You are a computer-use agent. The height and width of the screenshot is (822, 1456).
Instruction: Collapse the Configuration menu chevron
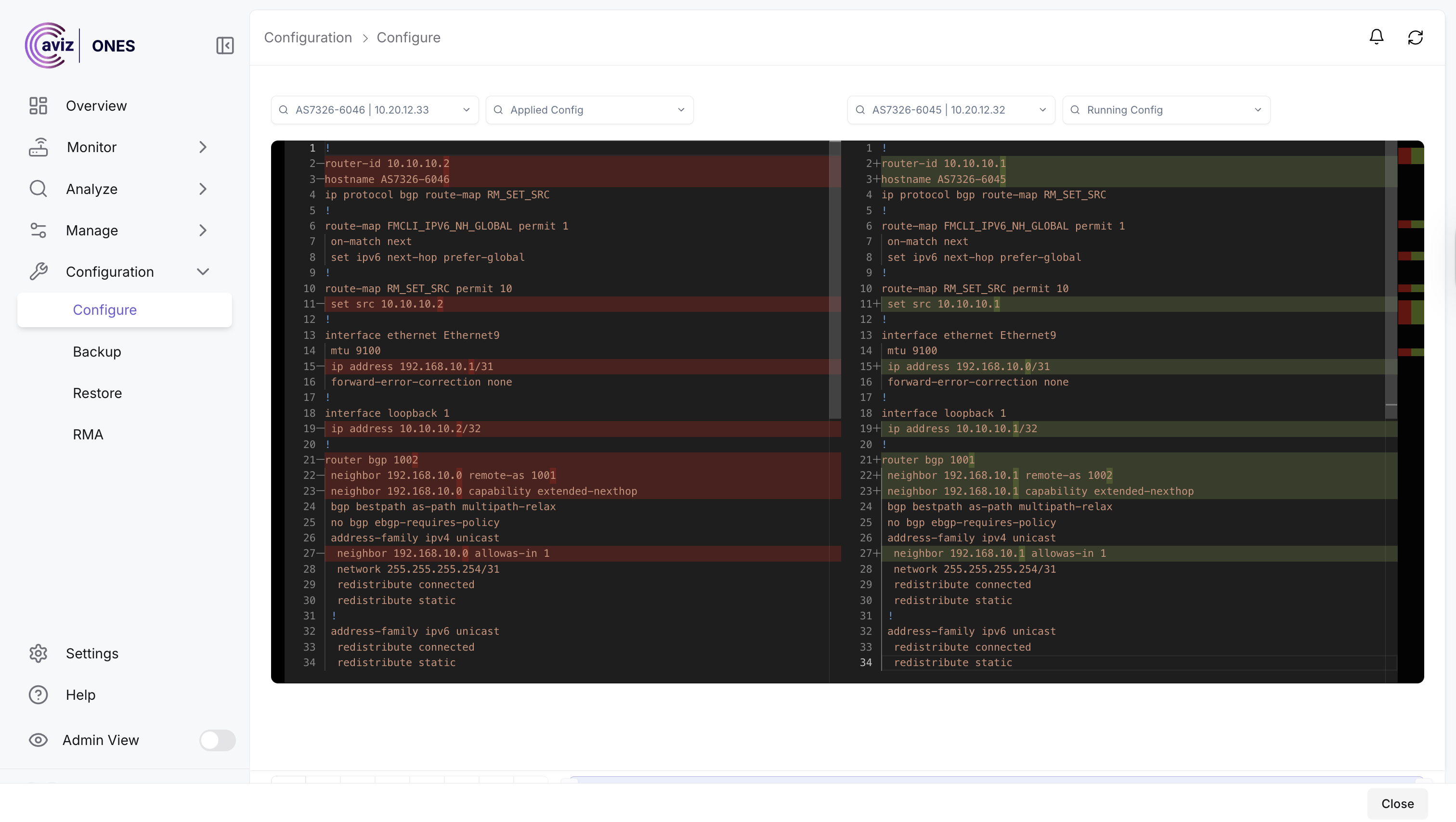click(x=203, y=272)
